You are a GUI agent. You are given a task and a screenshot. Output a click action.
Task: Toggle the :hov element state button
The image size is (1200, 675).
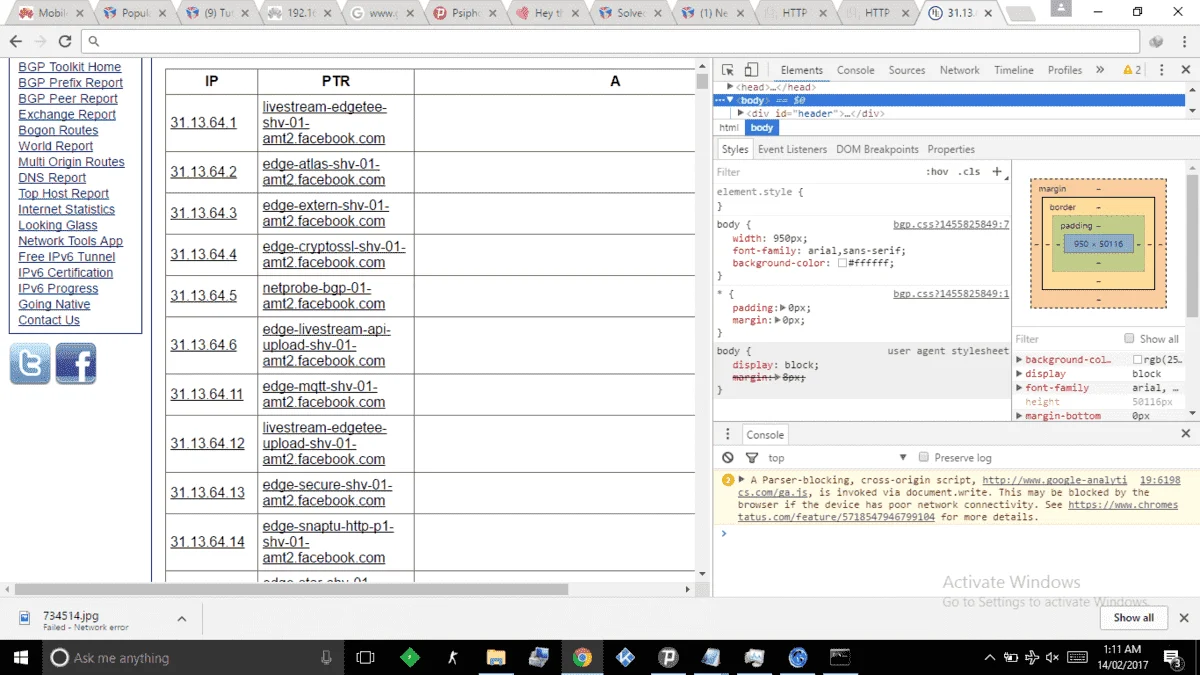(937, 172)
